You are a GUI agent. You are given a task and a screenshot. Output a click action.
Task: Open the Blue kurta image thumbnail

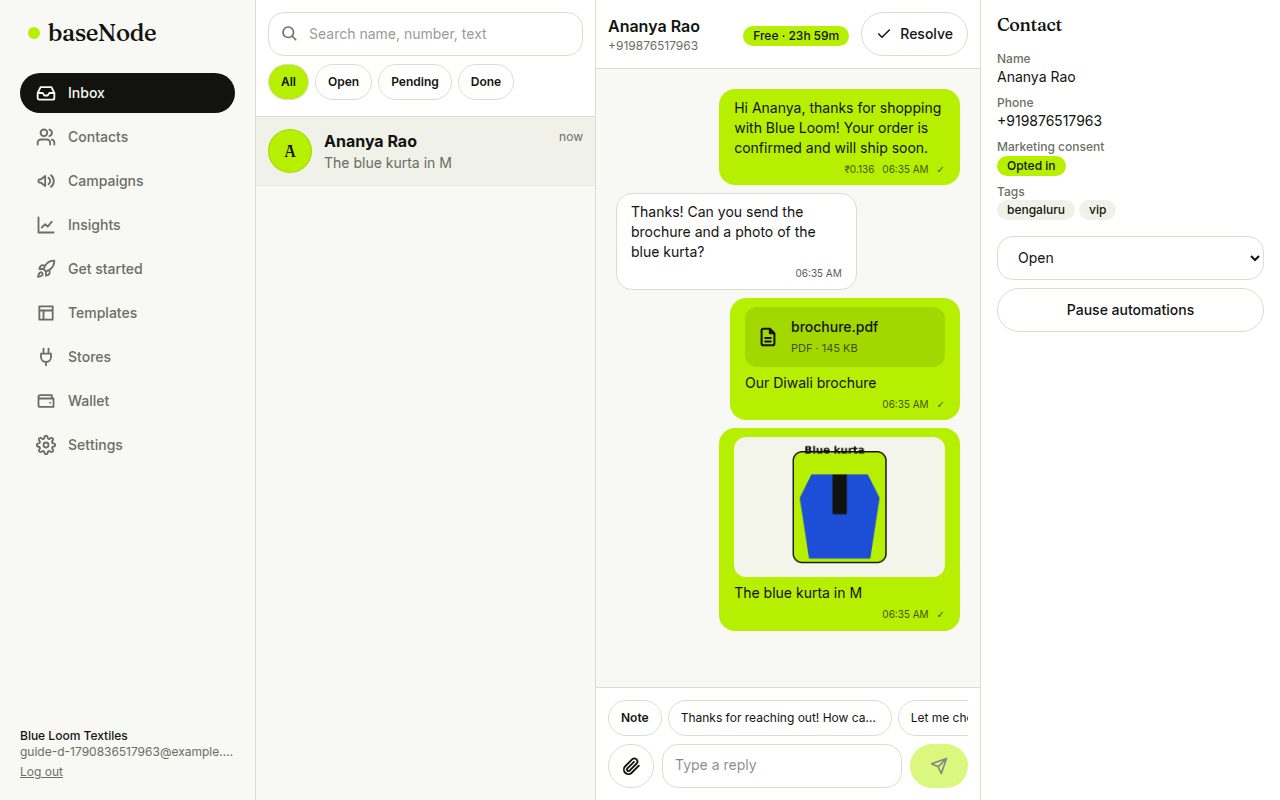click(839, 507)
